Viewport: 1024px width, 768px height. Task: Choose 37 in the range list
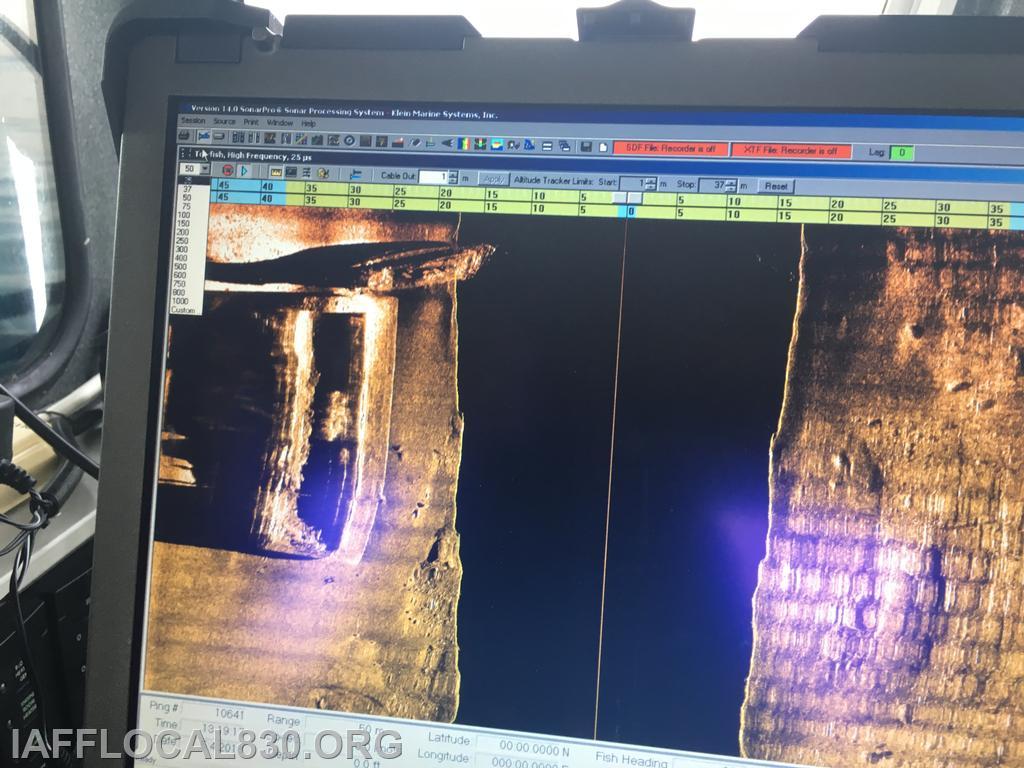pos(188,189)
